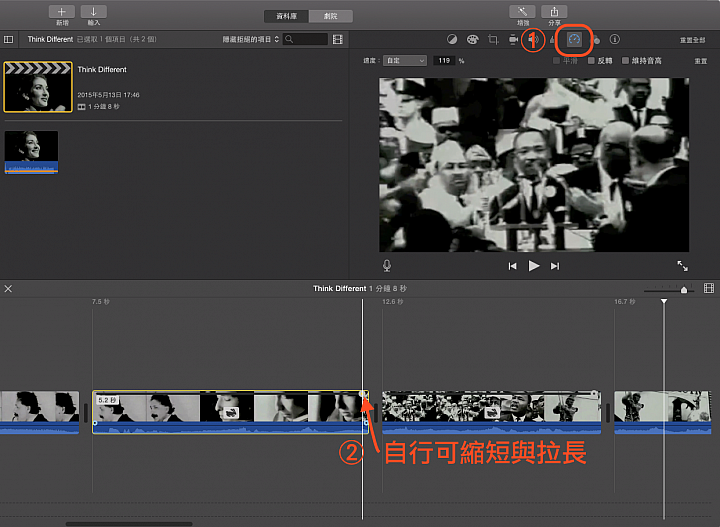The width and height of the screenshot is (720, 527).
Task: Click the speed handle on selected clip
Action: tap(363, 394)
